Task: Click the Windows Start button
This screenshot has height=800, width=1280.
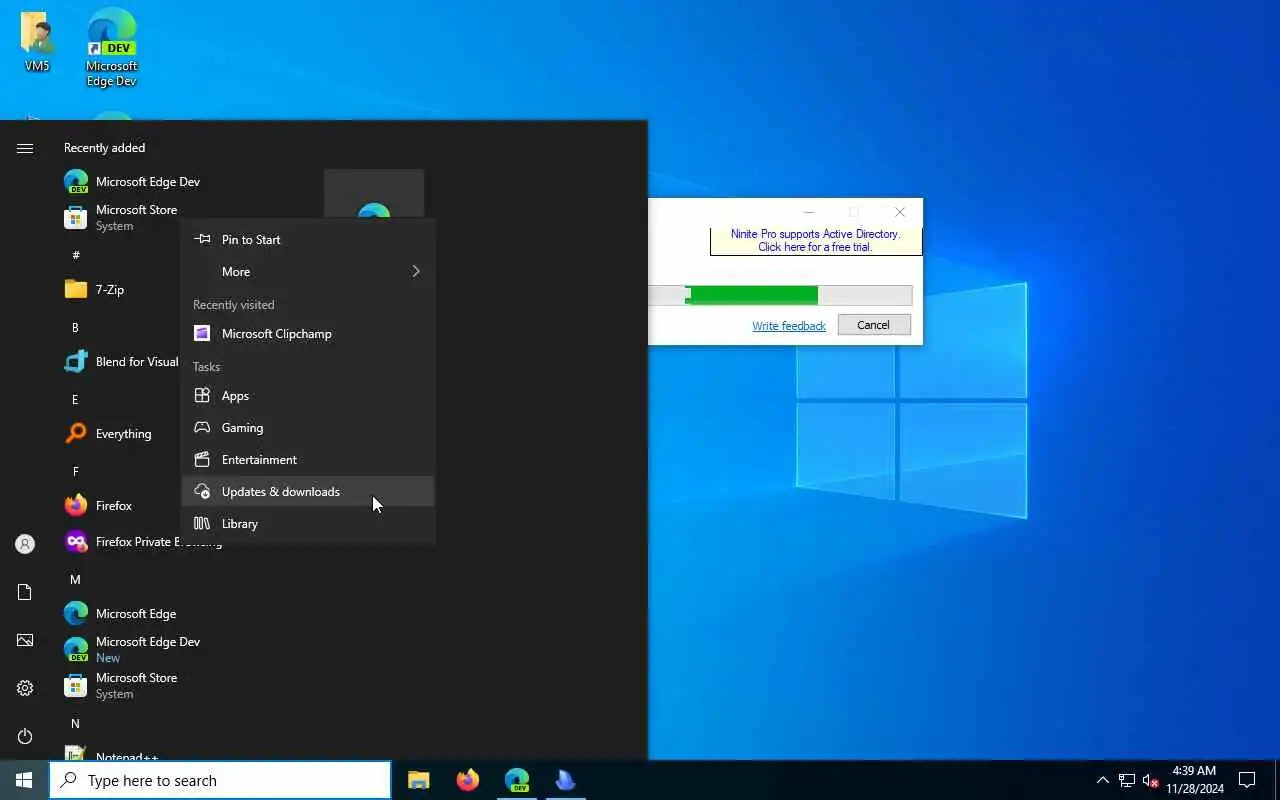Action: pos(24,780)
